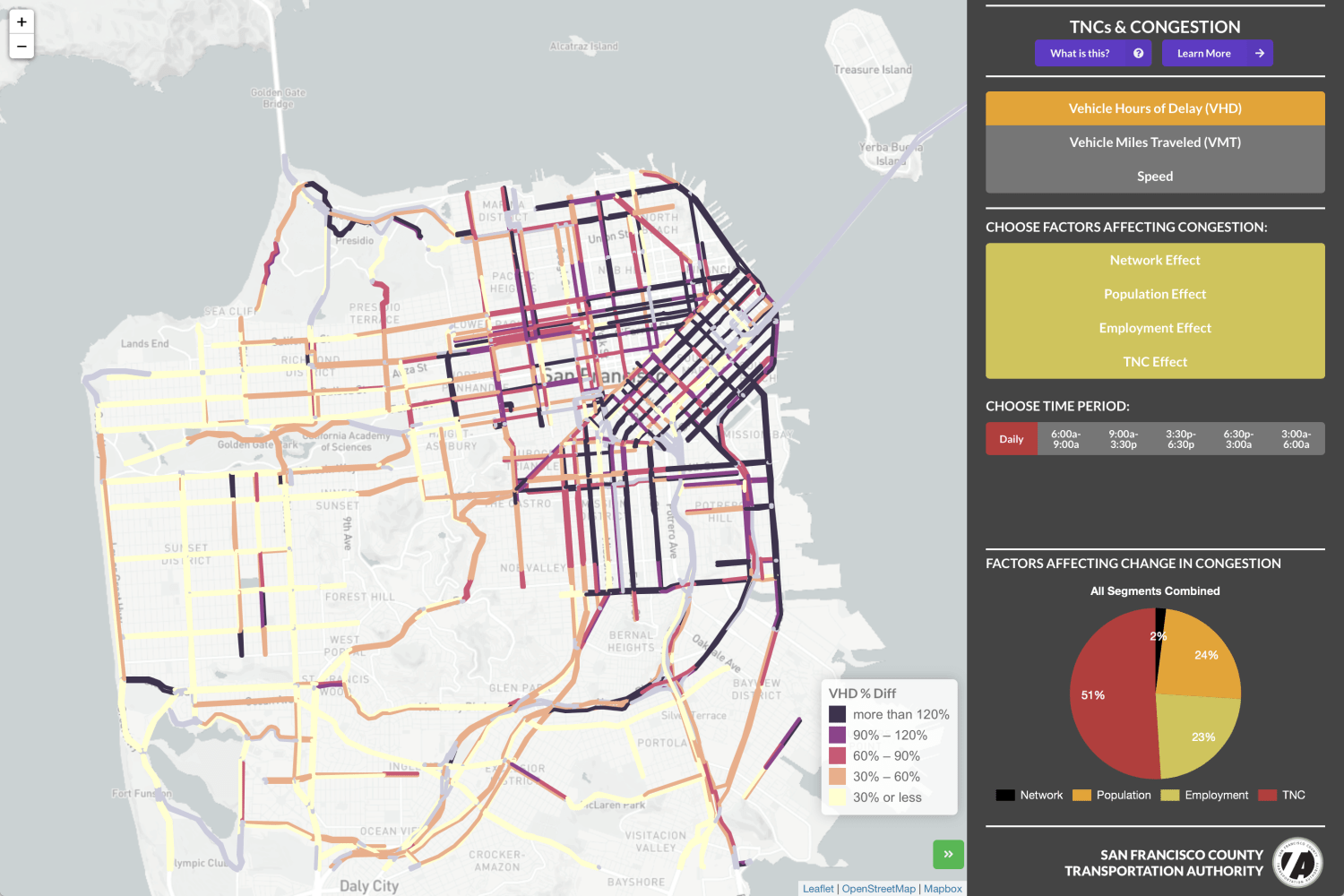Select the Daily time period
Screen dimensions: 1344x896
click(x=1012, y=438)
